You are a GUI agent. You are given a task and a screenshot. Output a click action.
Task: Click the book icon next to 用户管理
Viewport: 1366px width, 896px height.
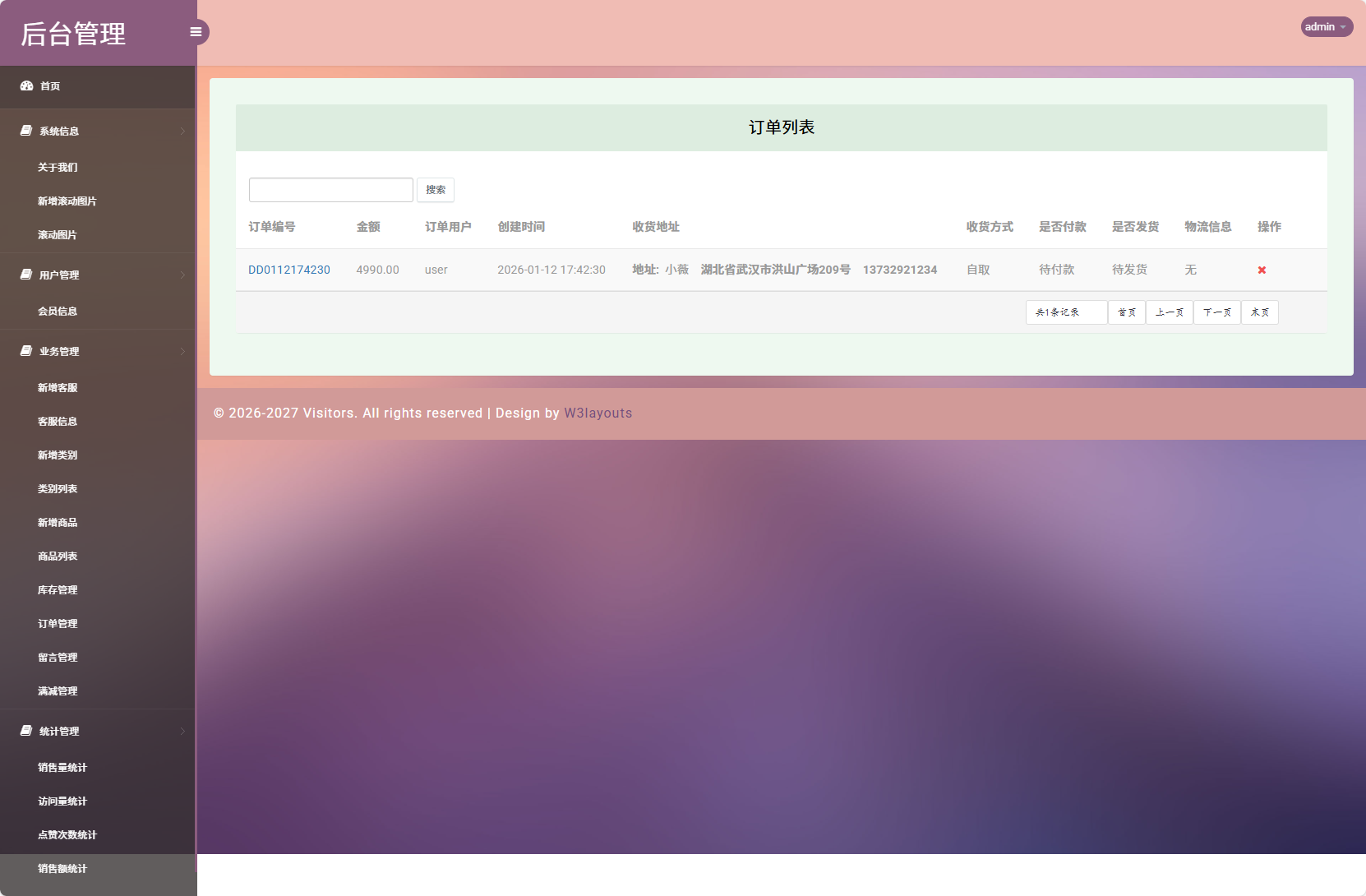click(26, 275)
